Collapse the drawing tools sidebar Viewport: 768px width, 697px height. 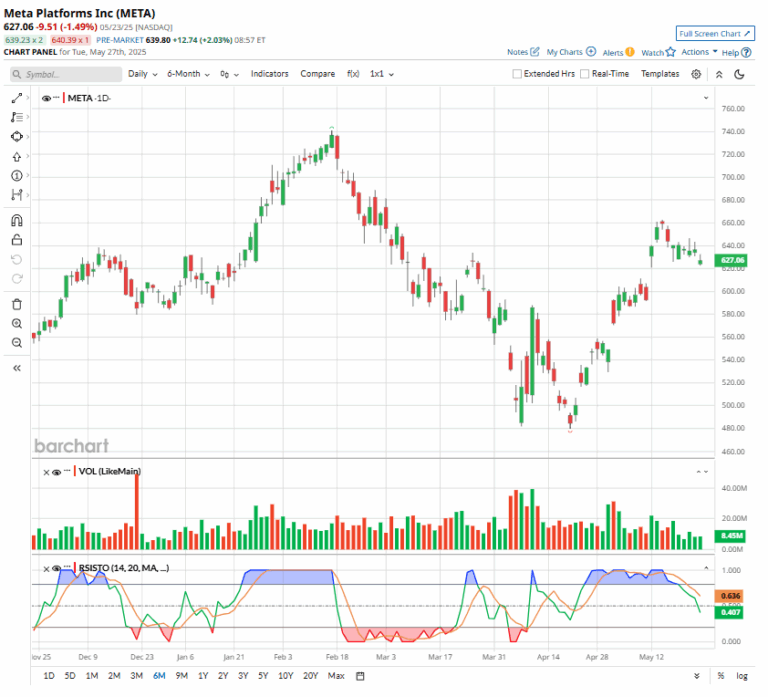click(17, 368)
